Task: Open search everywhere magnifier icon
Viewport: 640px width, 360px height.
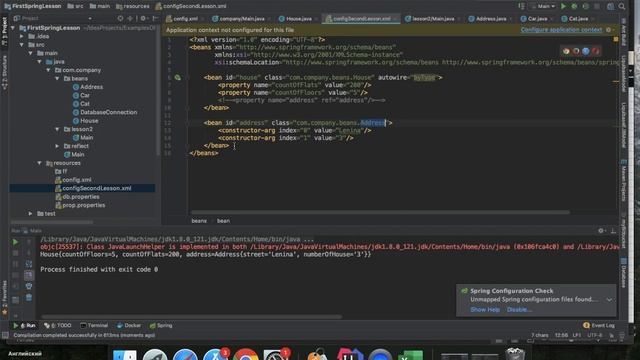Action: [622, 6]
